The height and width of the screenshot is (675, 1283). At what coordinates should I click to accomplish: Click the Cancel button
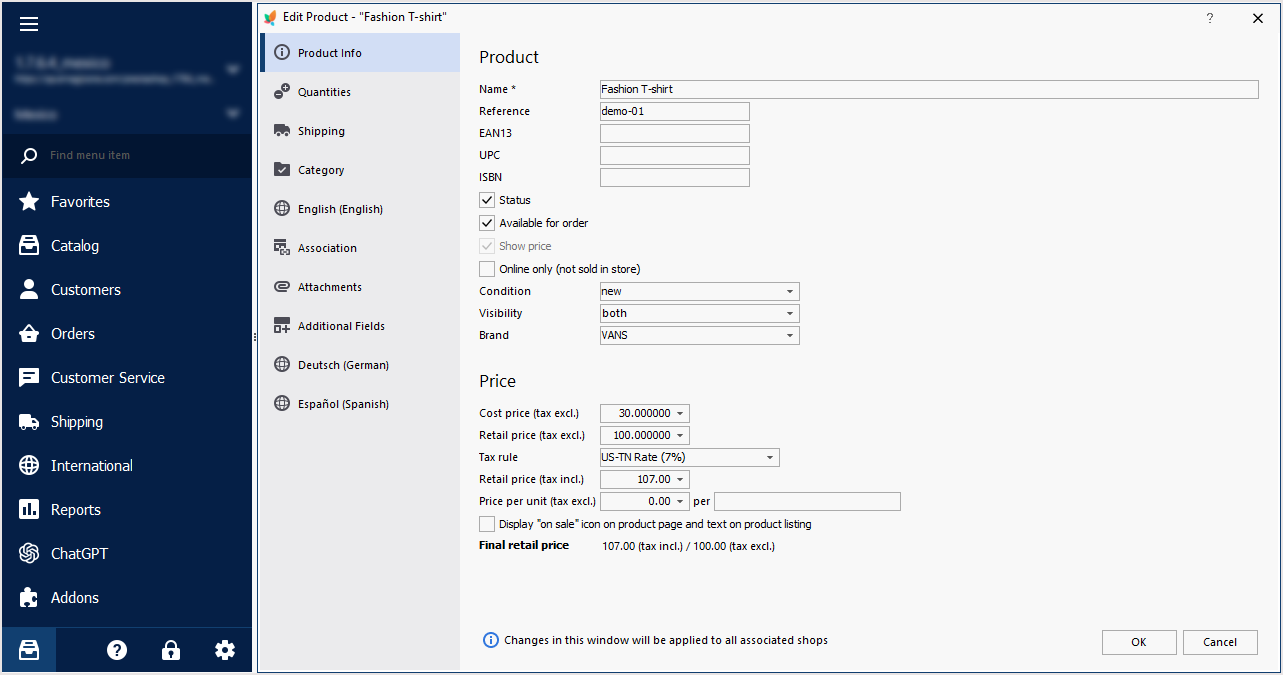point(1220,642)
